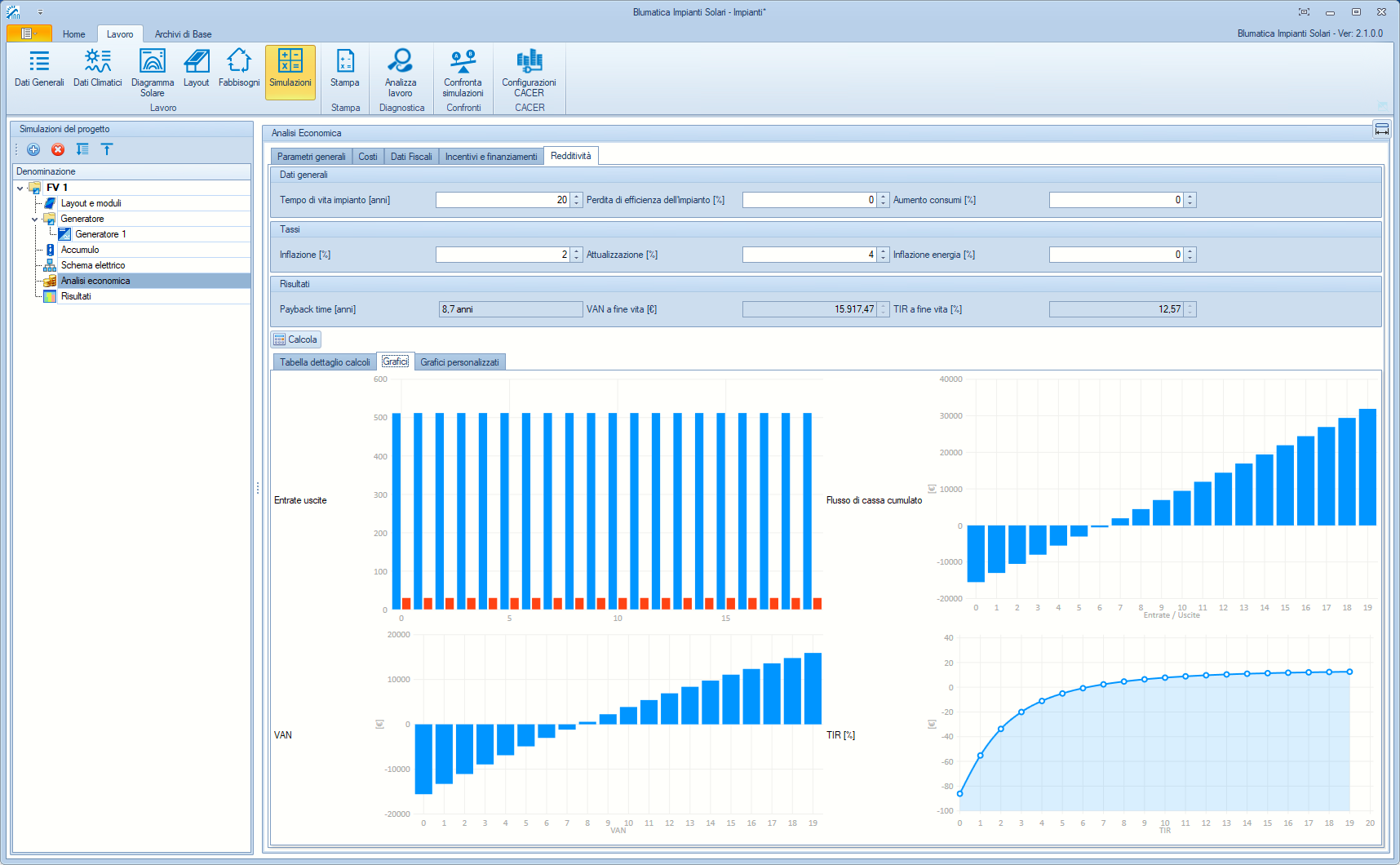Select Risultati in the simulation tree
The image size is (1400, 865).
point(76,296)
